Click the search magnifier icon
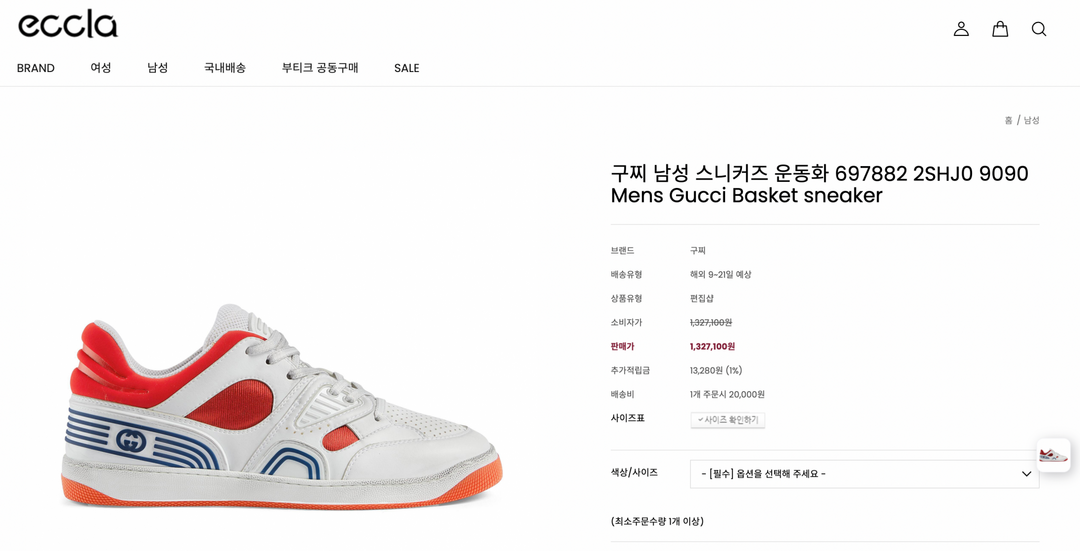The width and height of the screenshot is (1080, 551). pyautogui.click(x=1039, y=29)
